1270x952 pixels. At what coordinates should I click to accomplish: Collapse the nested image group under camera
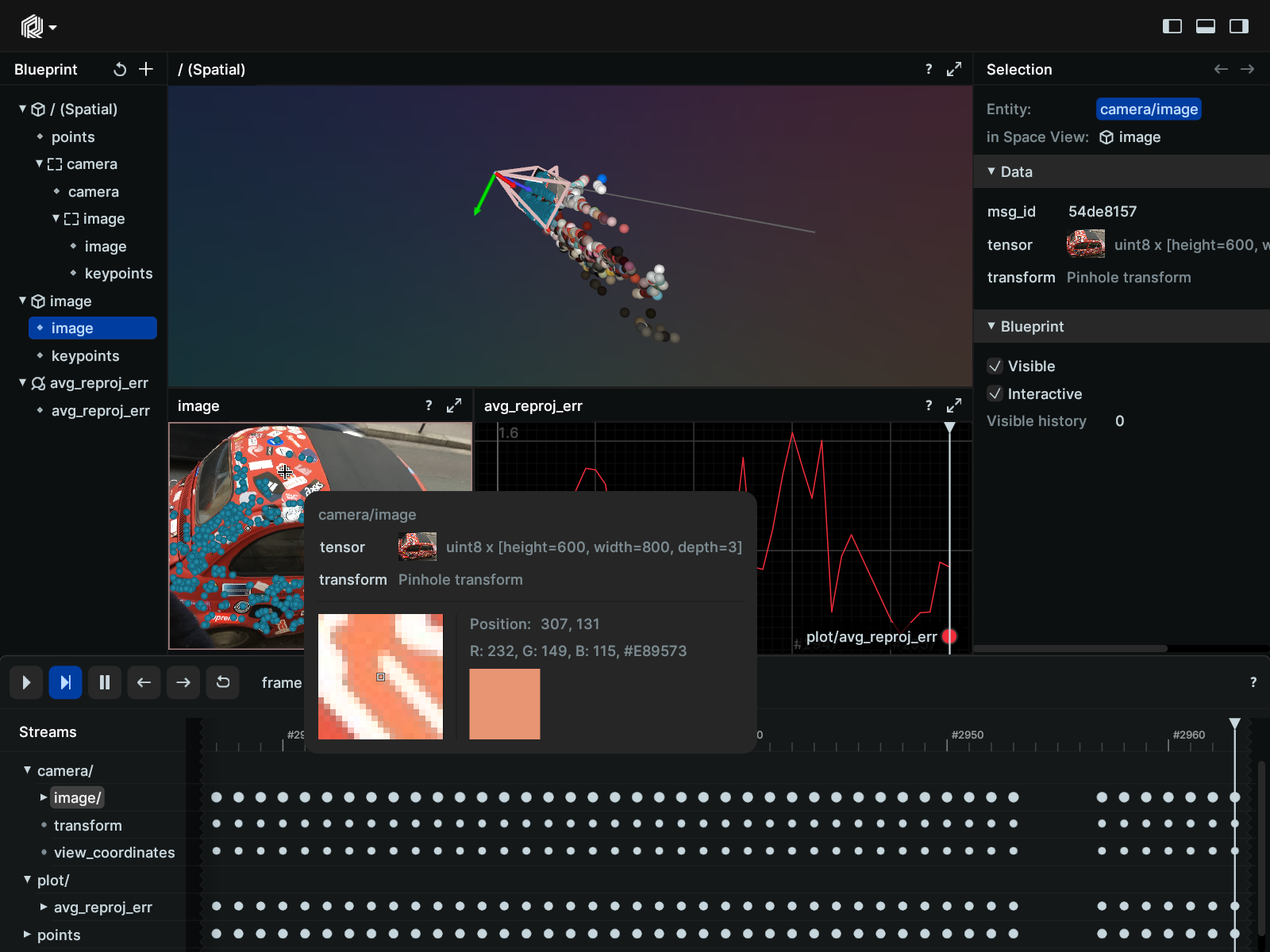(x=56, y=218)
